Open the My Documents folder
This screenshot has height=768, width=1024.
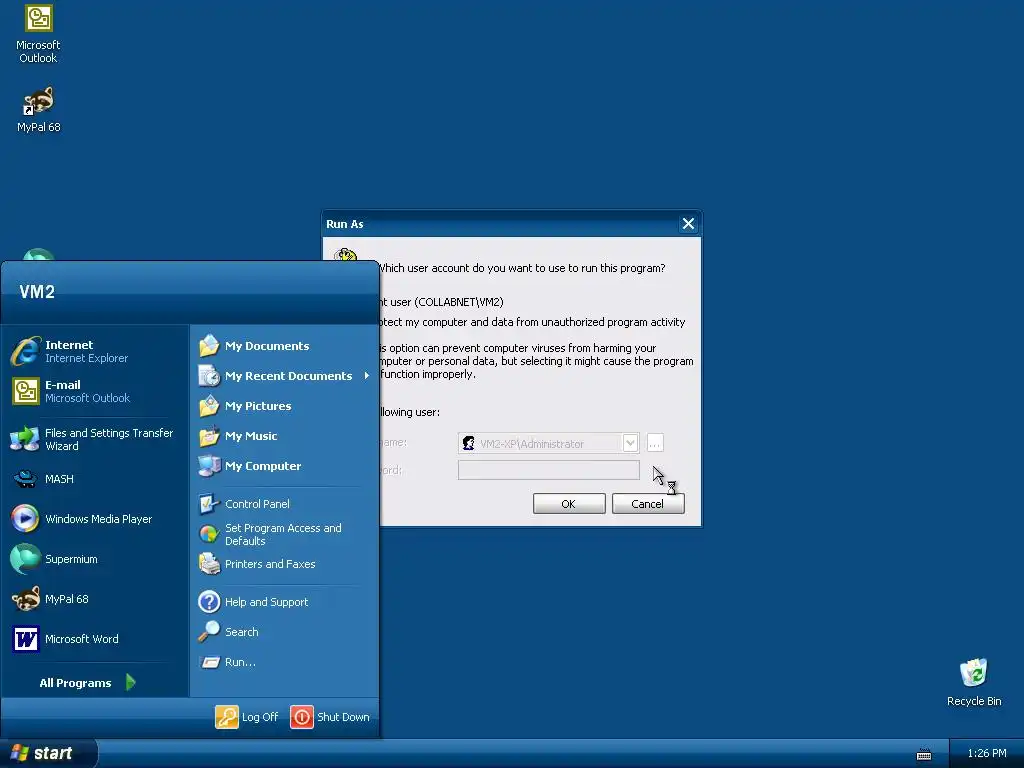[285, 345]
